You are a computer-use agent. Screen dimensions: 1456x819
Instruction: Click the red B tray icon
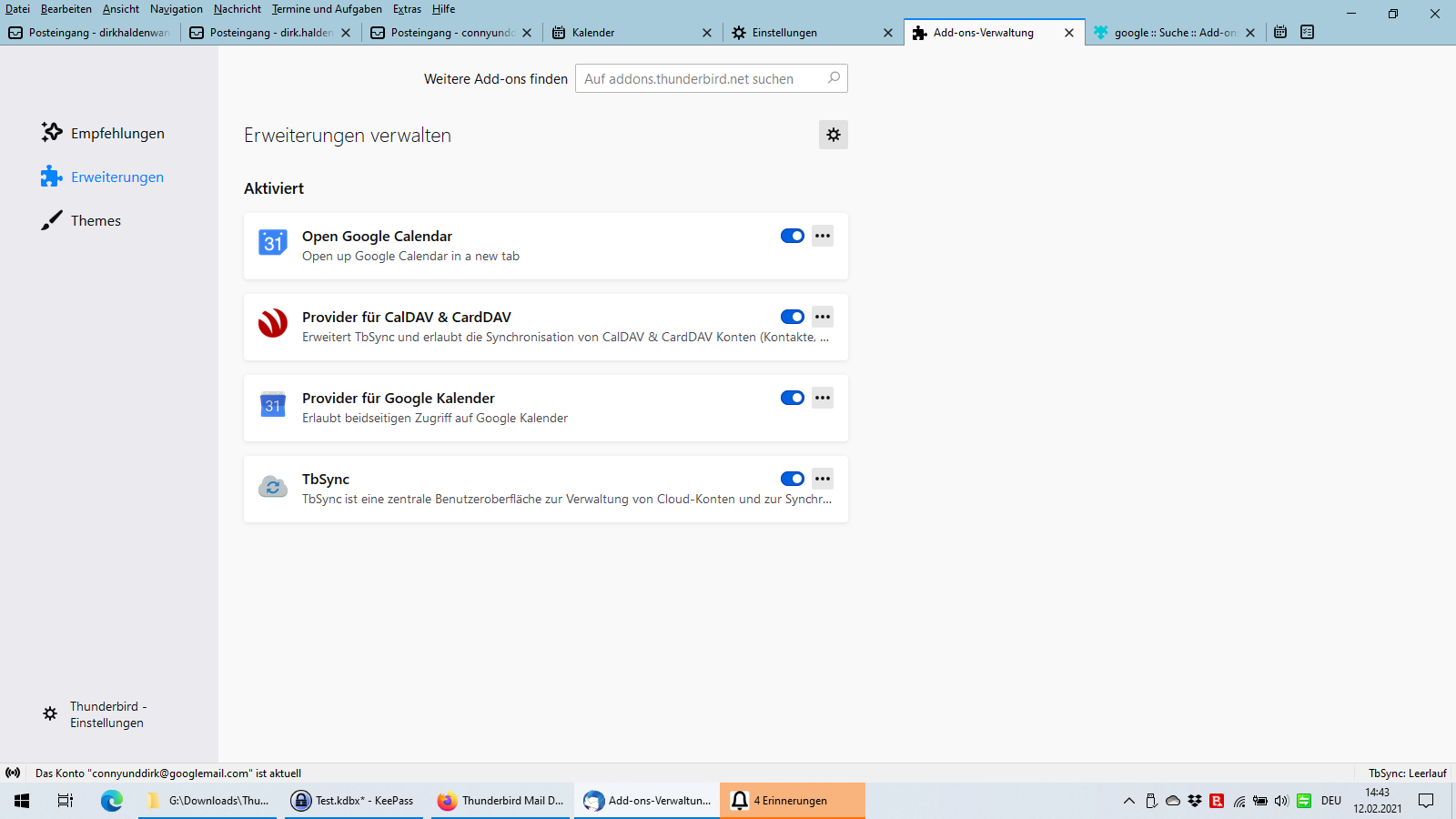(x=1217, y=801)
